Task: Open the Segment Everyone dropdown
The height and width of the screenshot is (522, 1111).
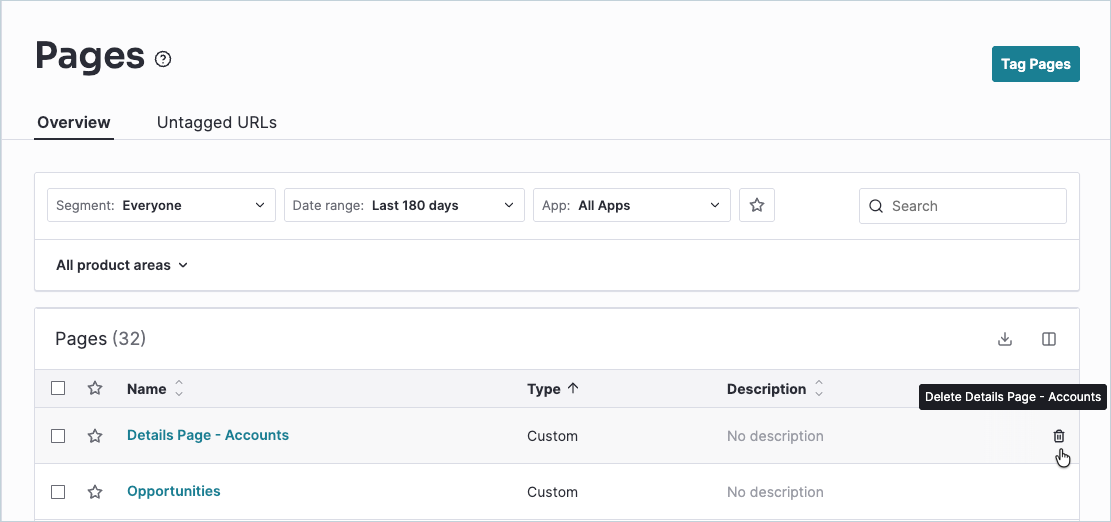Action: pos(162,205)
